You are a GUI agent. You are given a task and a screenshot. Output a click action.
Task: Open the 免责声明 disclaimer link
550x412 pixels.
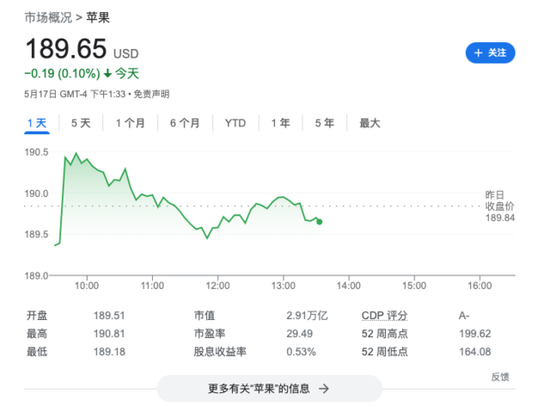click(x=152, y=94)
